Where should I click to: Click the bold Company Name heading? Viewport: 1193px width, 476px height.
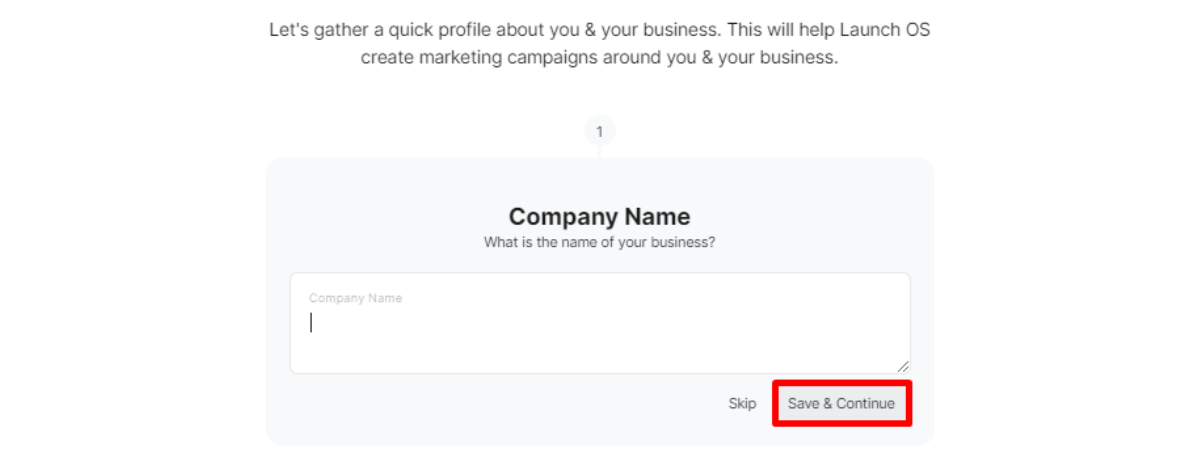click(x=600, y=217)
